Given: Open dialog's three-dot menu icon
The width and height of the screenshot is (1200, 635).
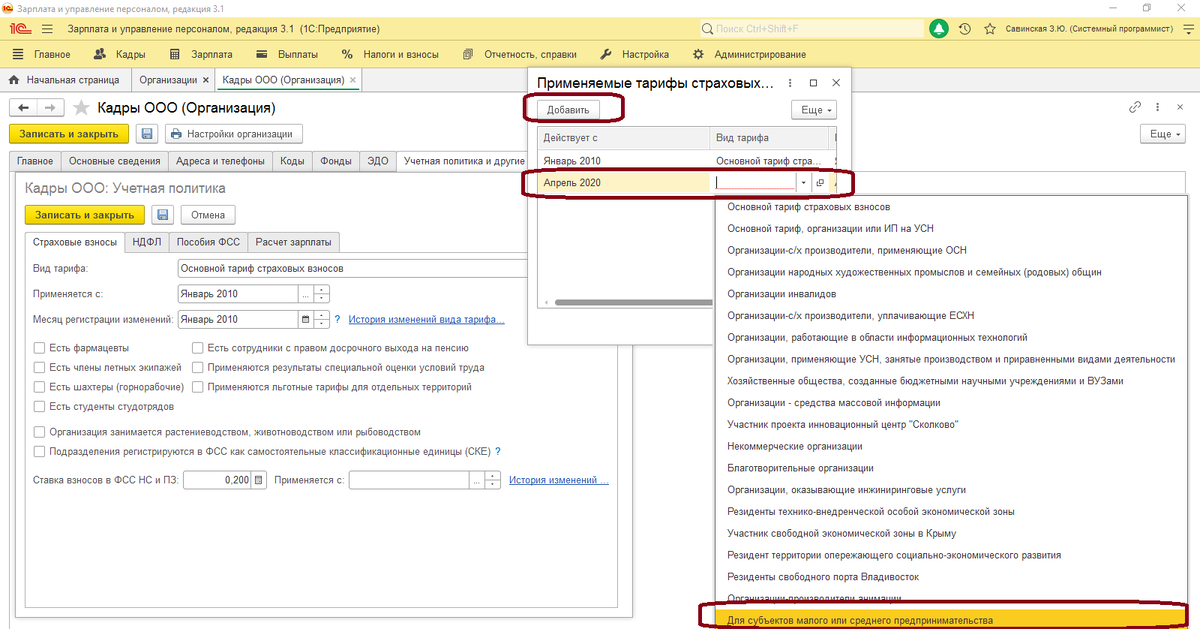Looking at the screenshot, I should 790,84.
